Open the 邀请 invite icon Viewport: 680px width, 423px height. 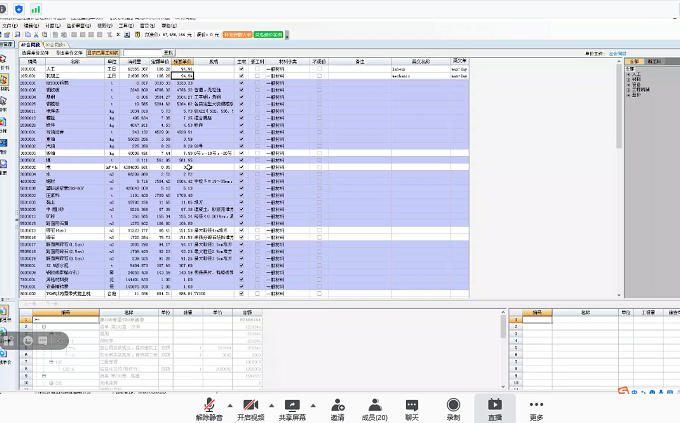[337, 405]
